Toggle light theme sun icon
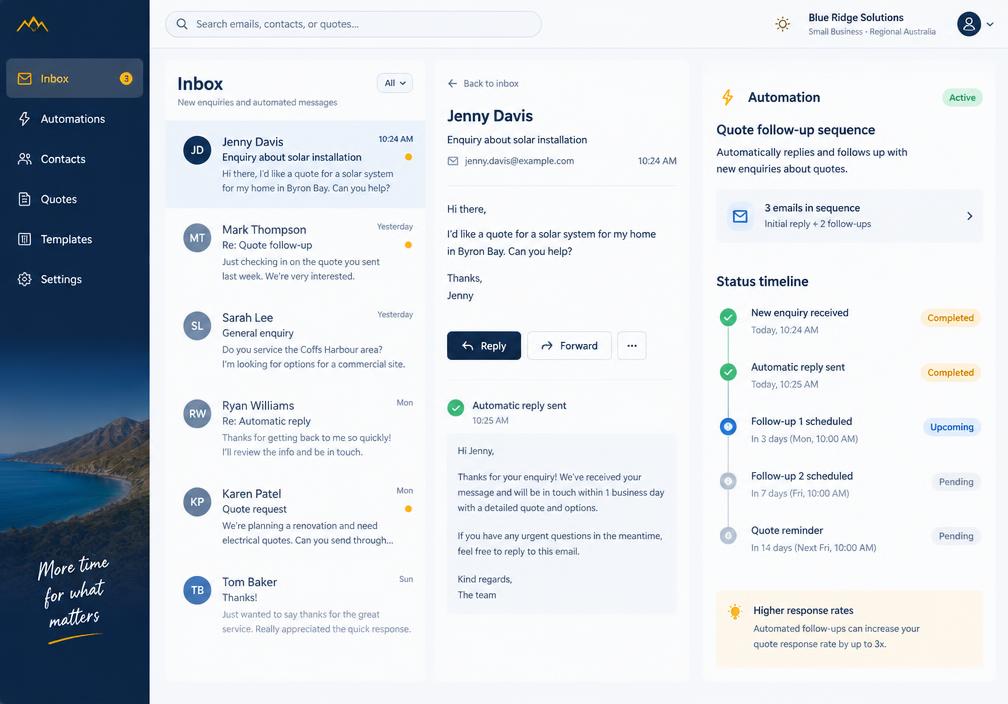Screen dimensions: 1008x704 782,24
